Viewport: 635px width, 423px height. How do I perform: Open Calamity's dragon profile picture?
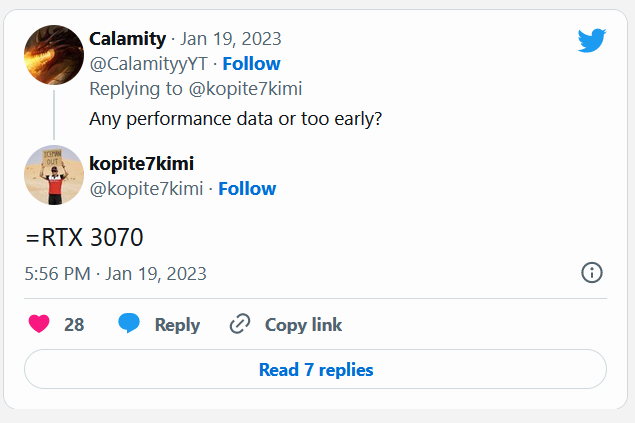(54, 55)
